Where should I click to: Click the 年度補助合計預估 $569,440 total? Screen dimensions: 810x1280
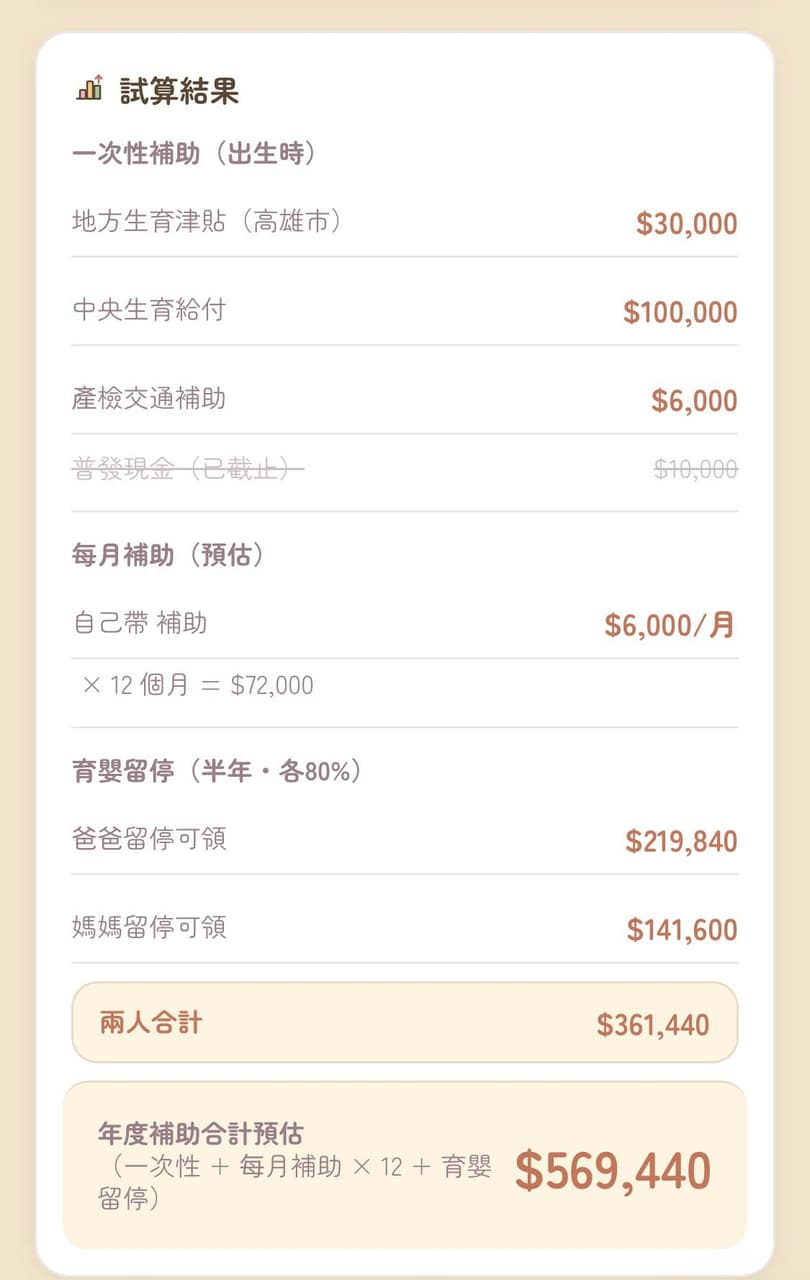(613, 1172)
